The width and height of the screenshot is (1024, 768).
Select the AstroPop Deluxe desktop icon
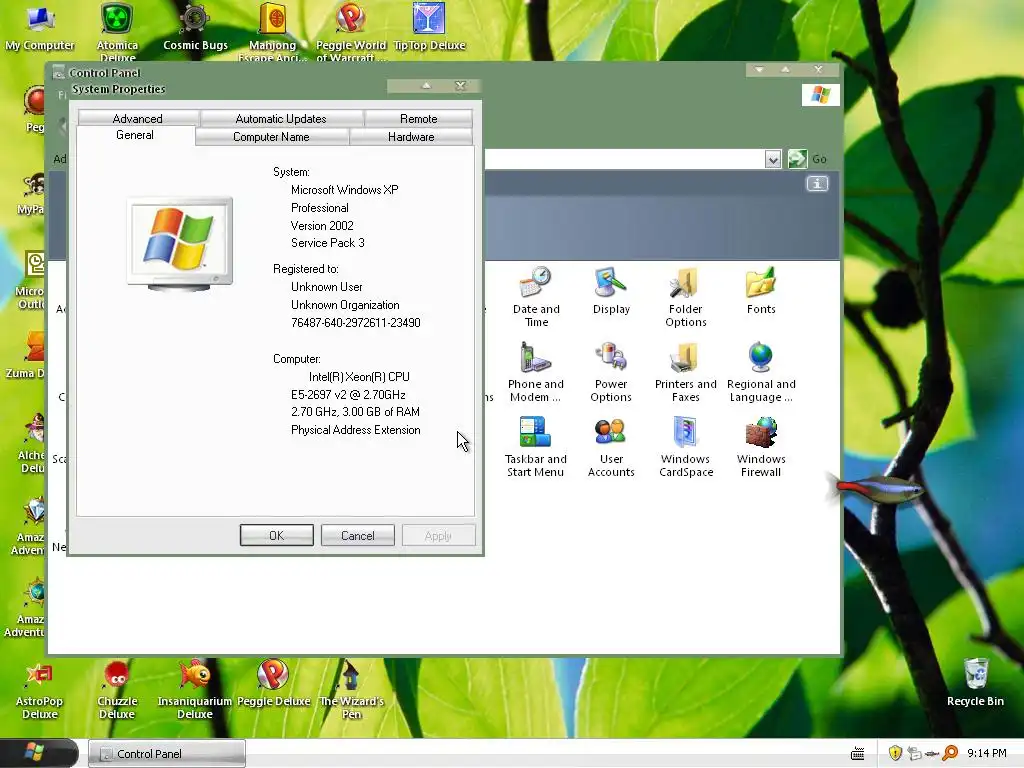click(39, 691)
